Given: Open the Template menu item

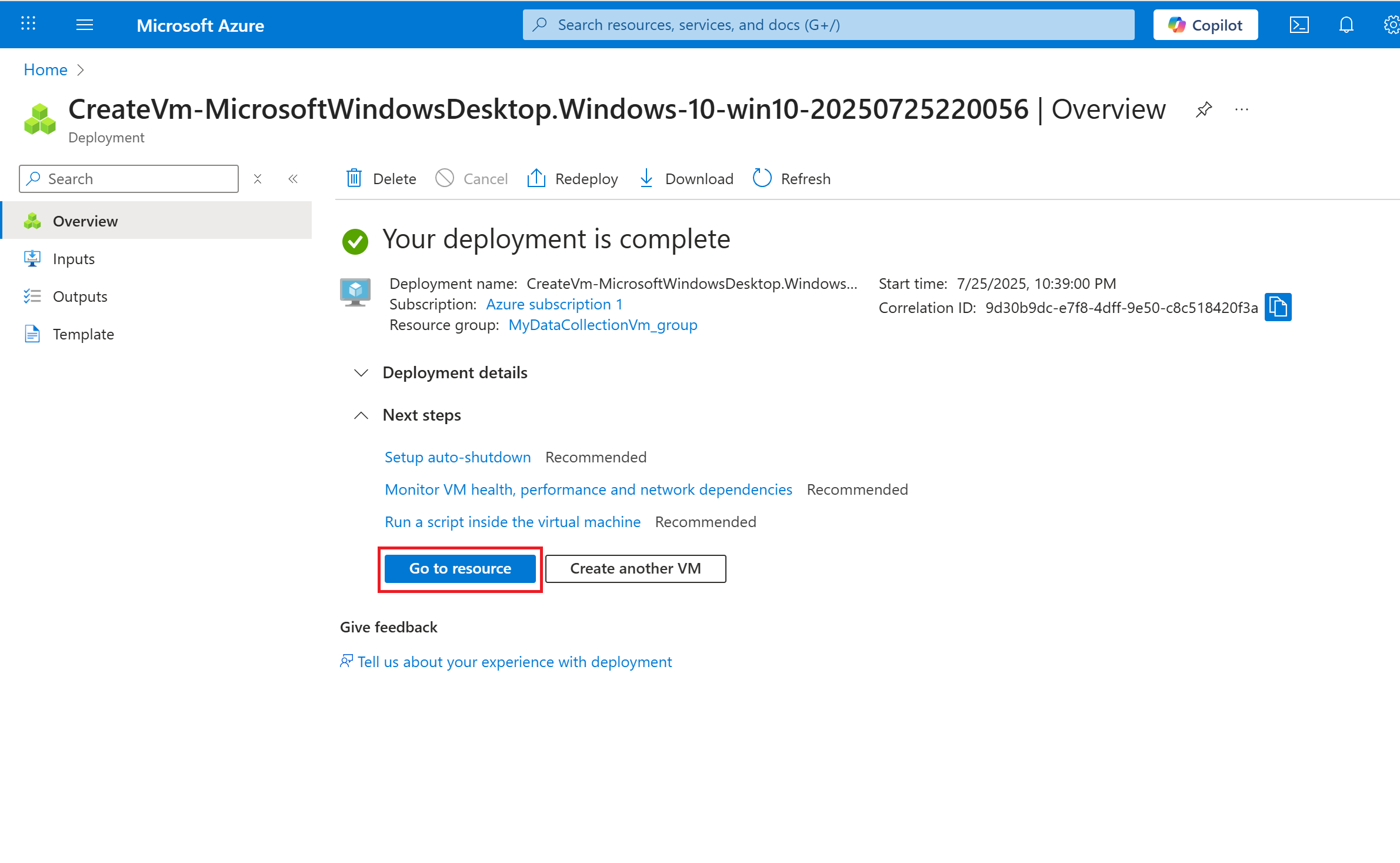Looking at the screenshot, I should (83, 334).
